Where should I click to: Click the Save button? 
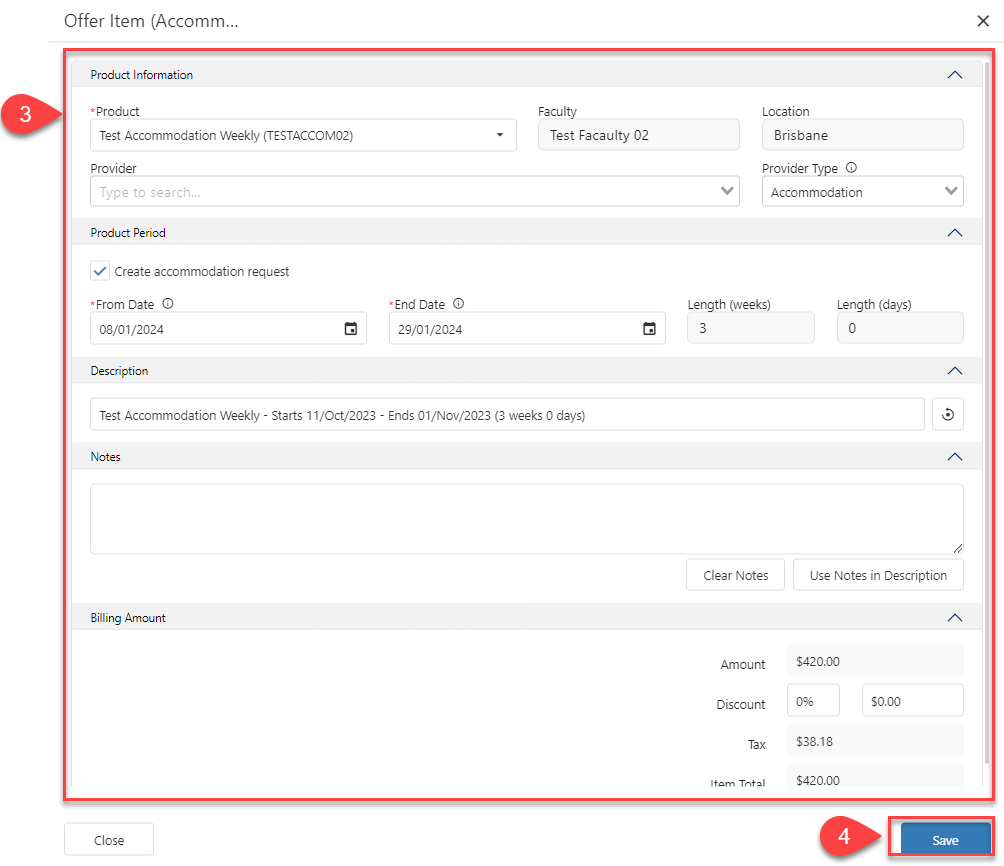[x=945, y=840]
